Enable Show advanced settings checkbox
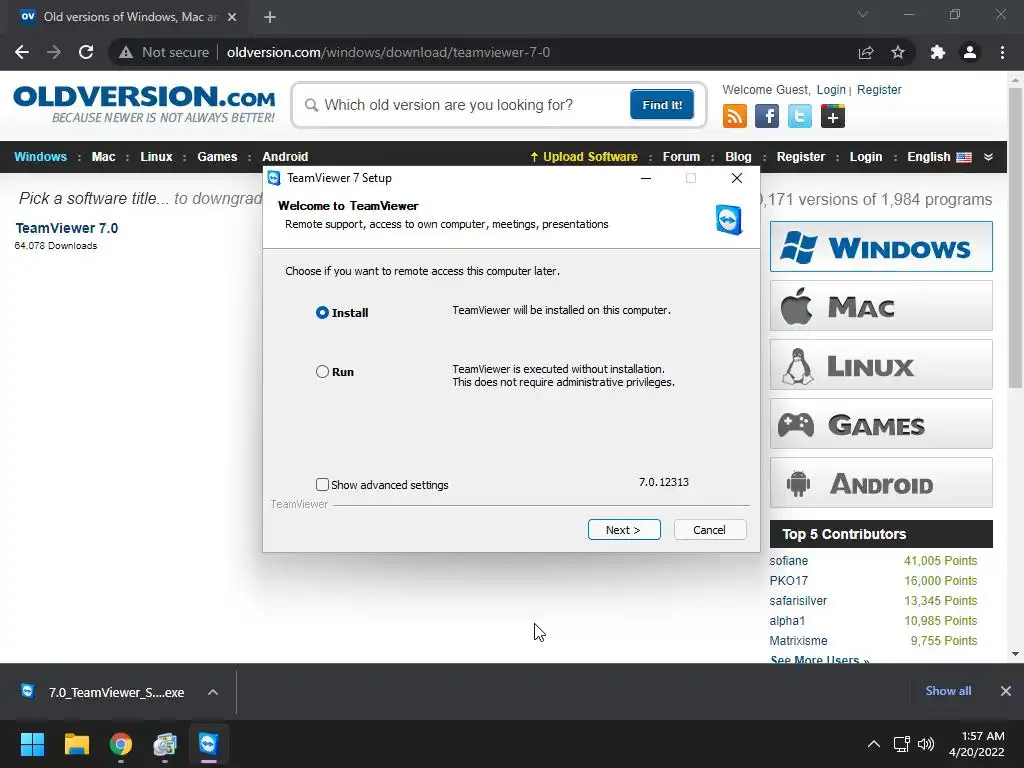This screenshot has height=768, width=1024. [322, 485]
